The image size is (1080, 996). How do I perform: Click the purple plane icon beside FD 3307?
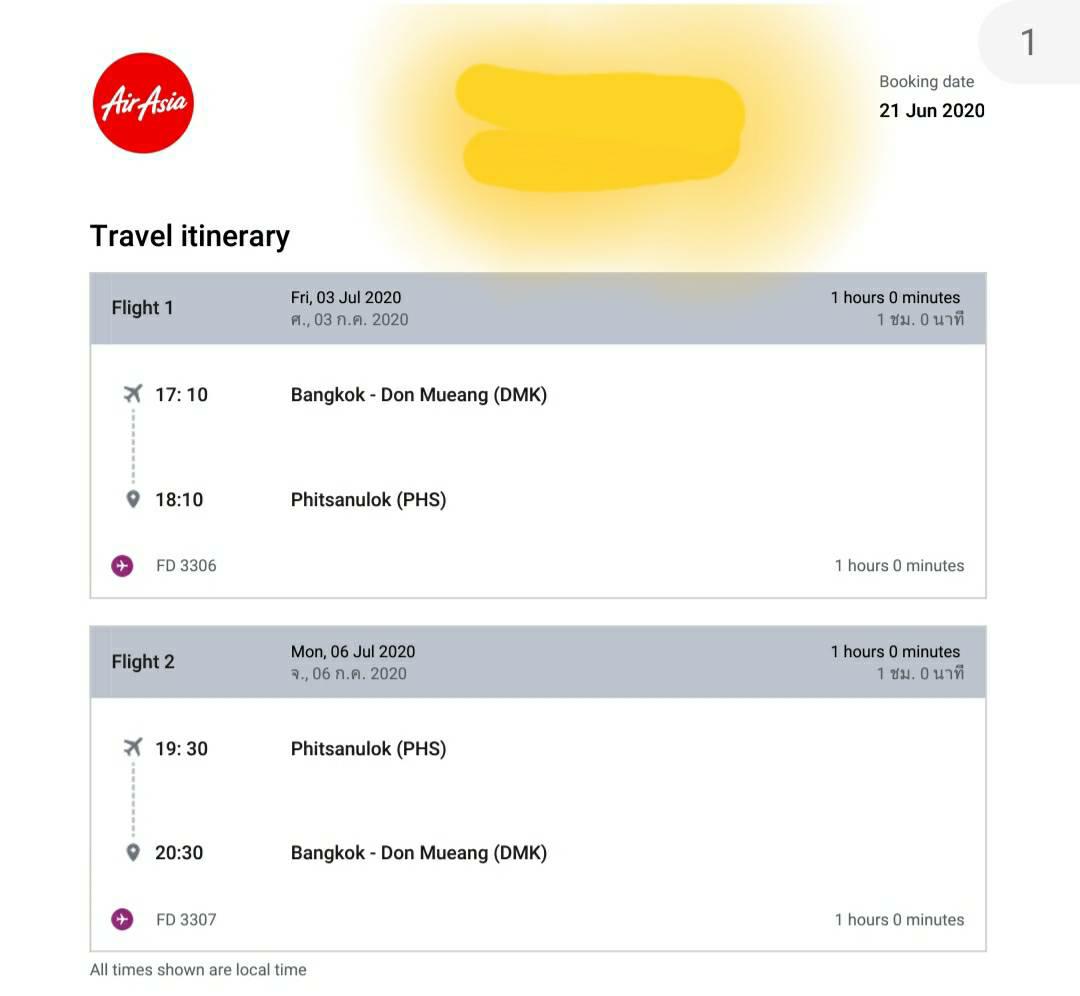(x=122, y=919)
